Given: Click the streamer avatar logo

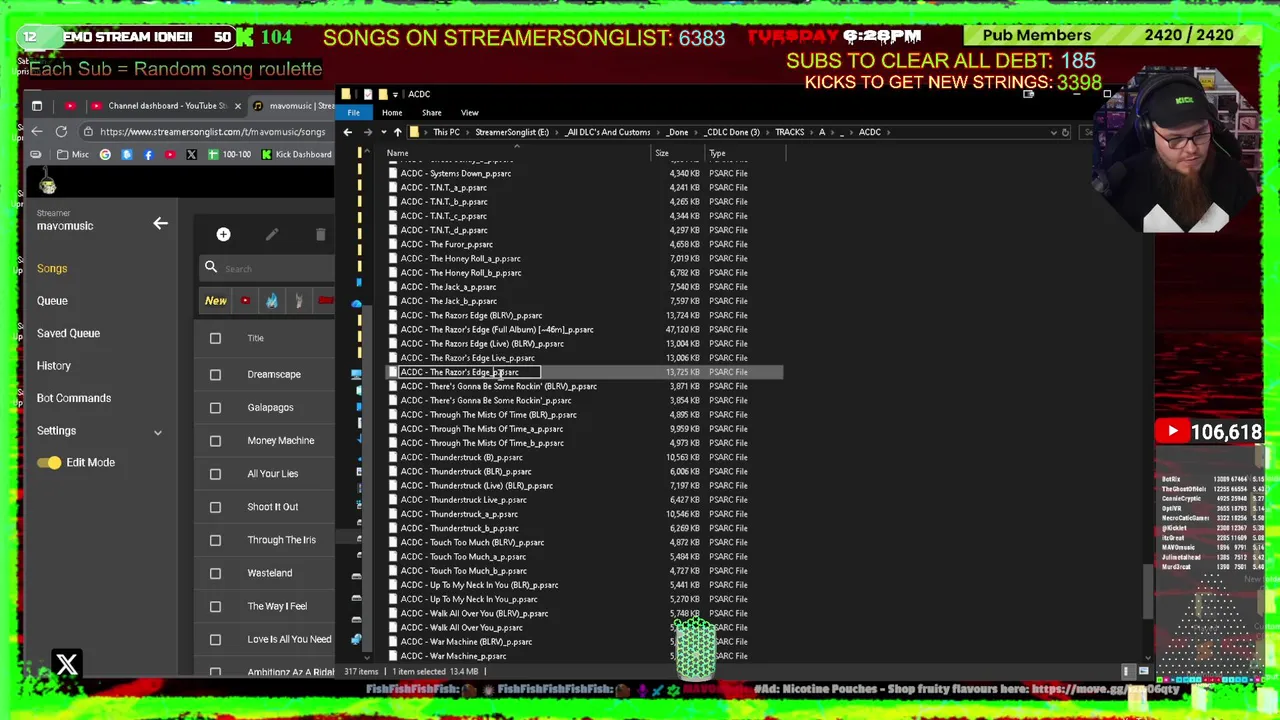Looking at the screenshot, I should (47, 183).
